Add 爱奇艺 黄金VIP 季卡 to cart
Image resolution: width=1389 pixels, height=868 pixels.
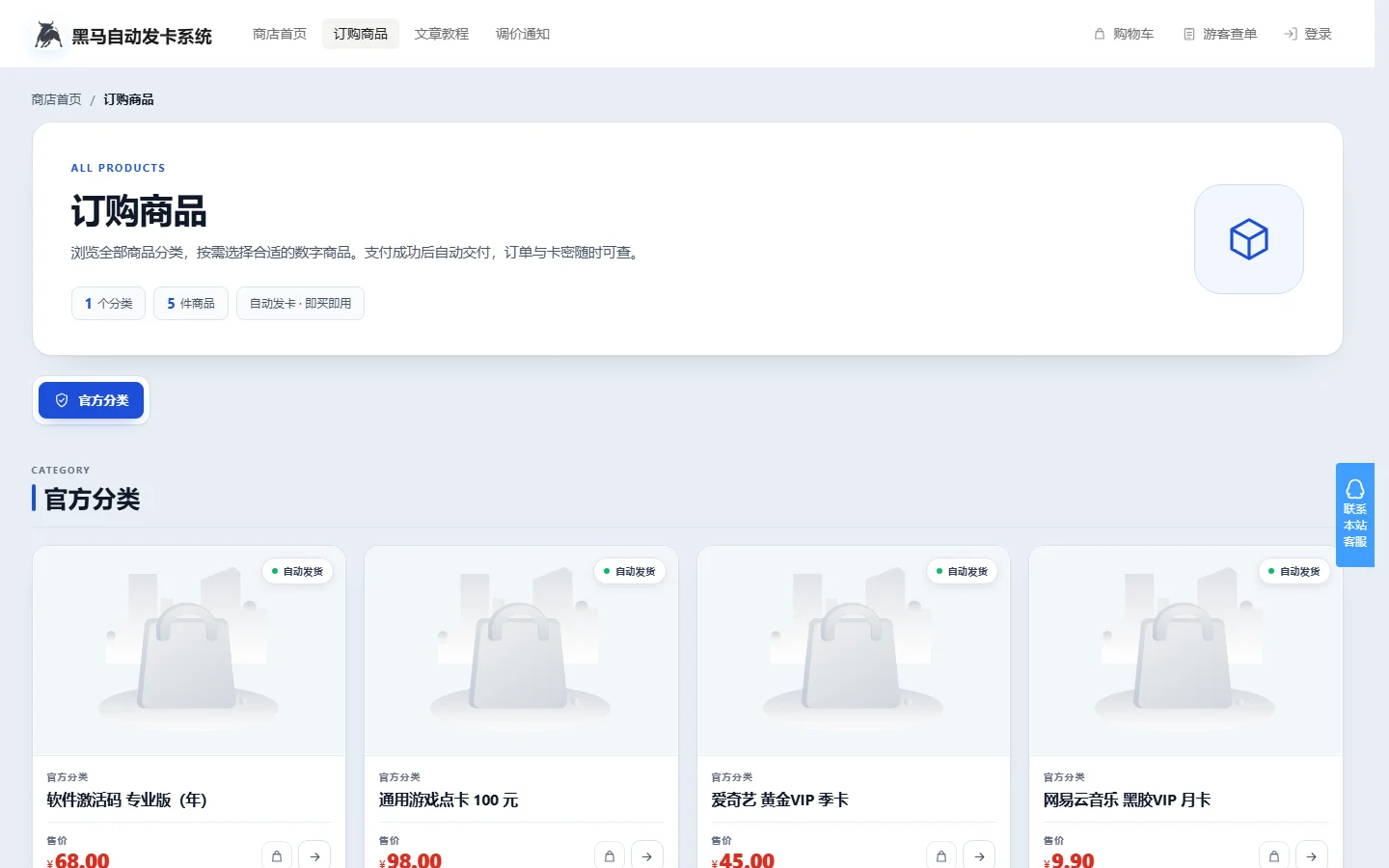pyautogui.click(x=941, y=855)
